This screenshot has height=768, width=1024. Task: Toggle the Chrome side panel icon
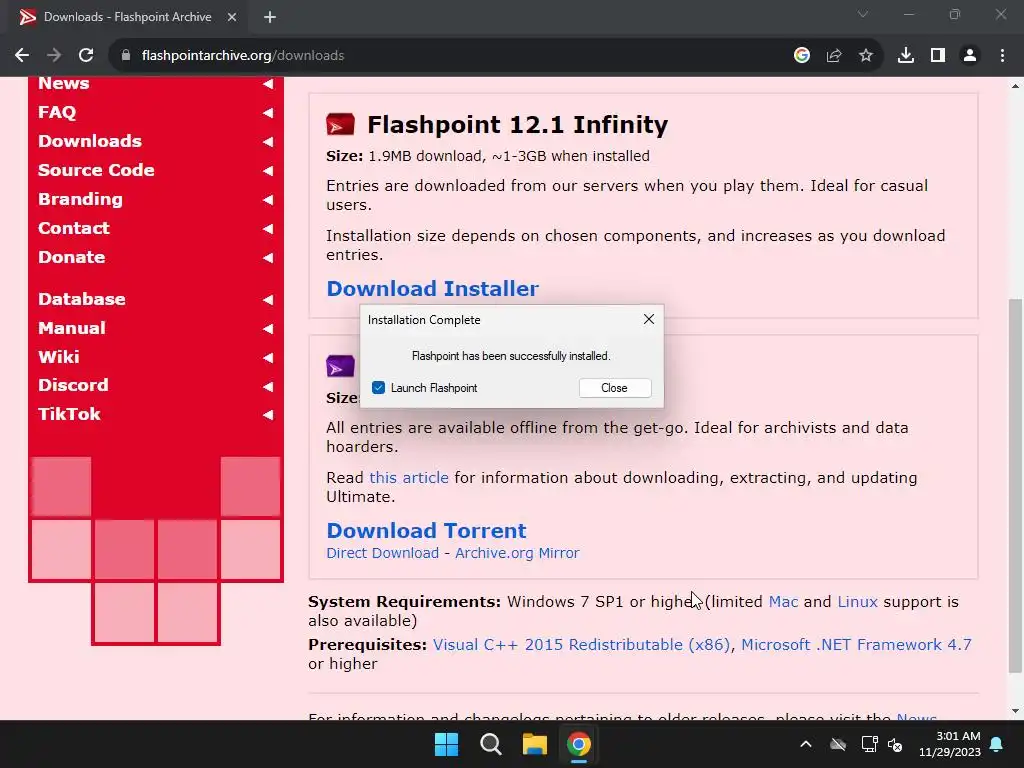[938, 56]
